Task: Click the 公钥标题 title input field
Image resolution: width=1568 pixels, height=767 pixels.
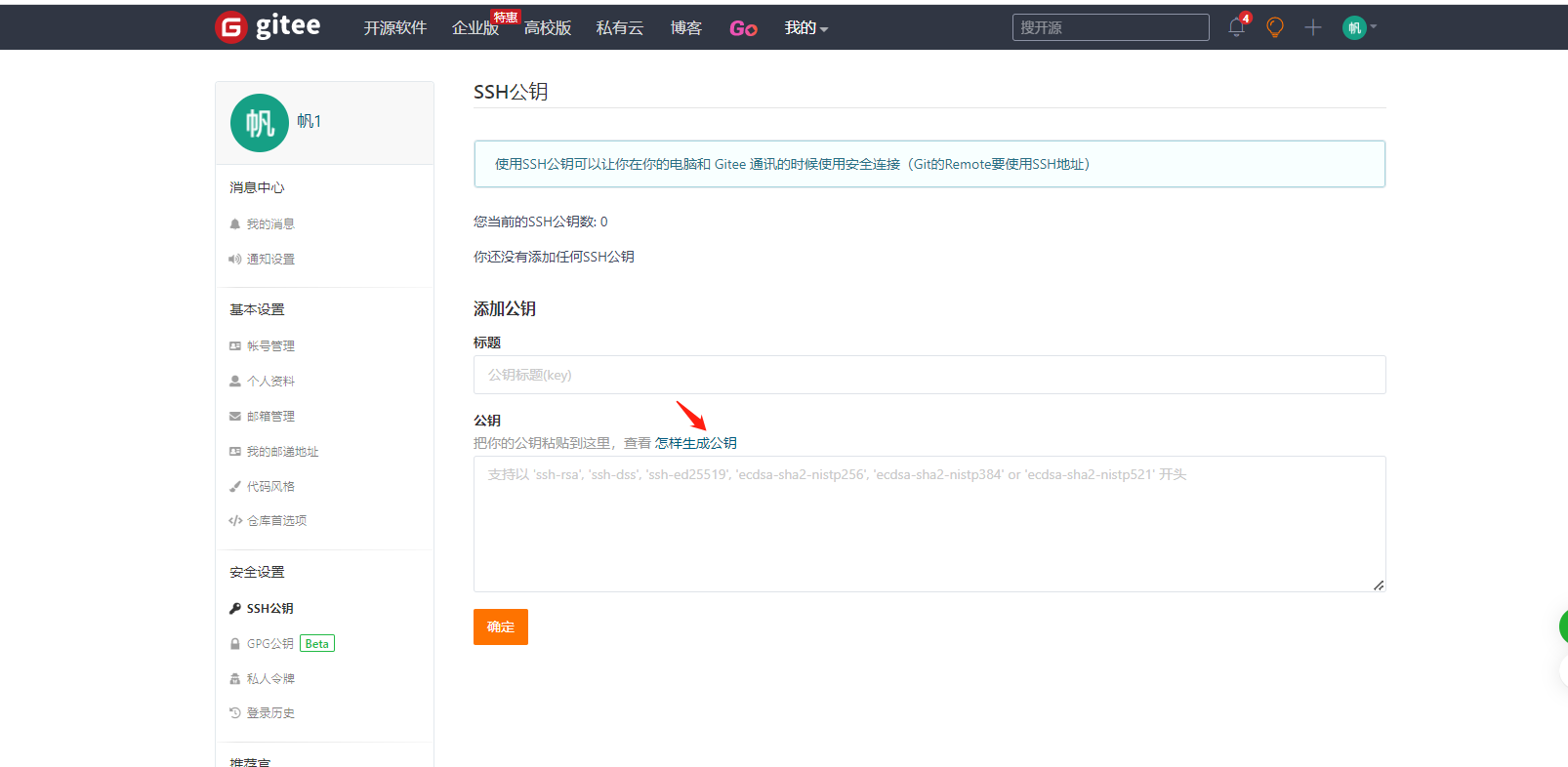Action: point(929,375)
